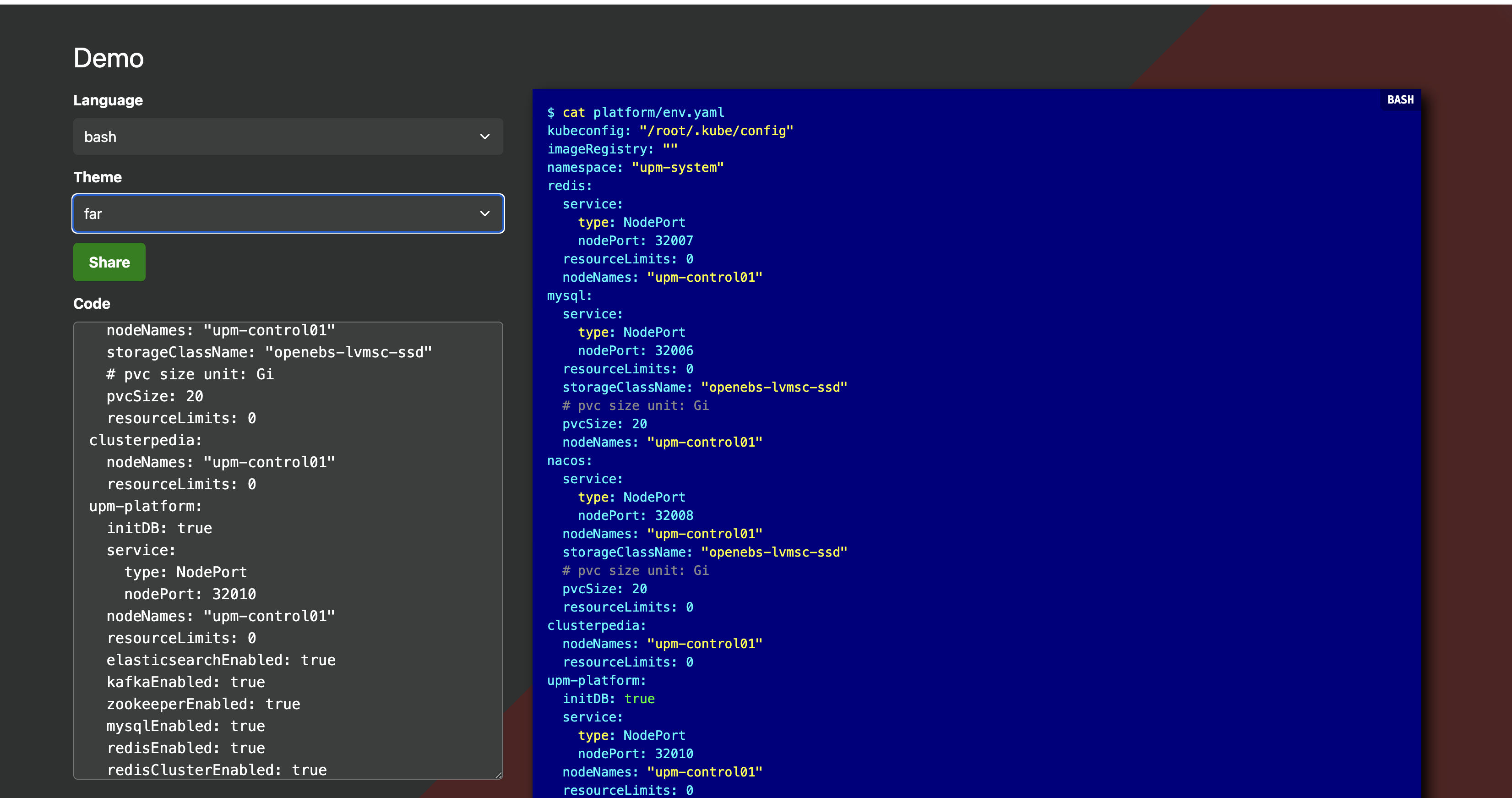This screenshot has height=798, width=1512.
Task: Click 'nodePort: 32006' in the preview
Action: (x=636, y=350)
